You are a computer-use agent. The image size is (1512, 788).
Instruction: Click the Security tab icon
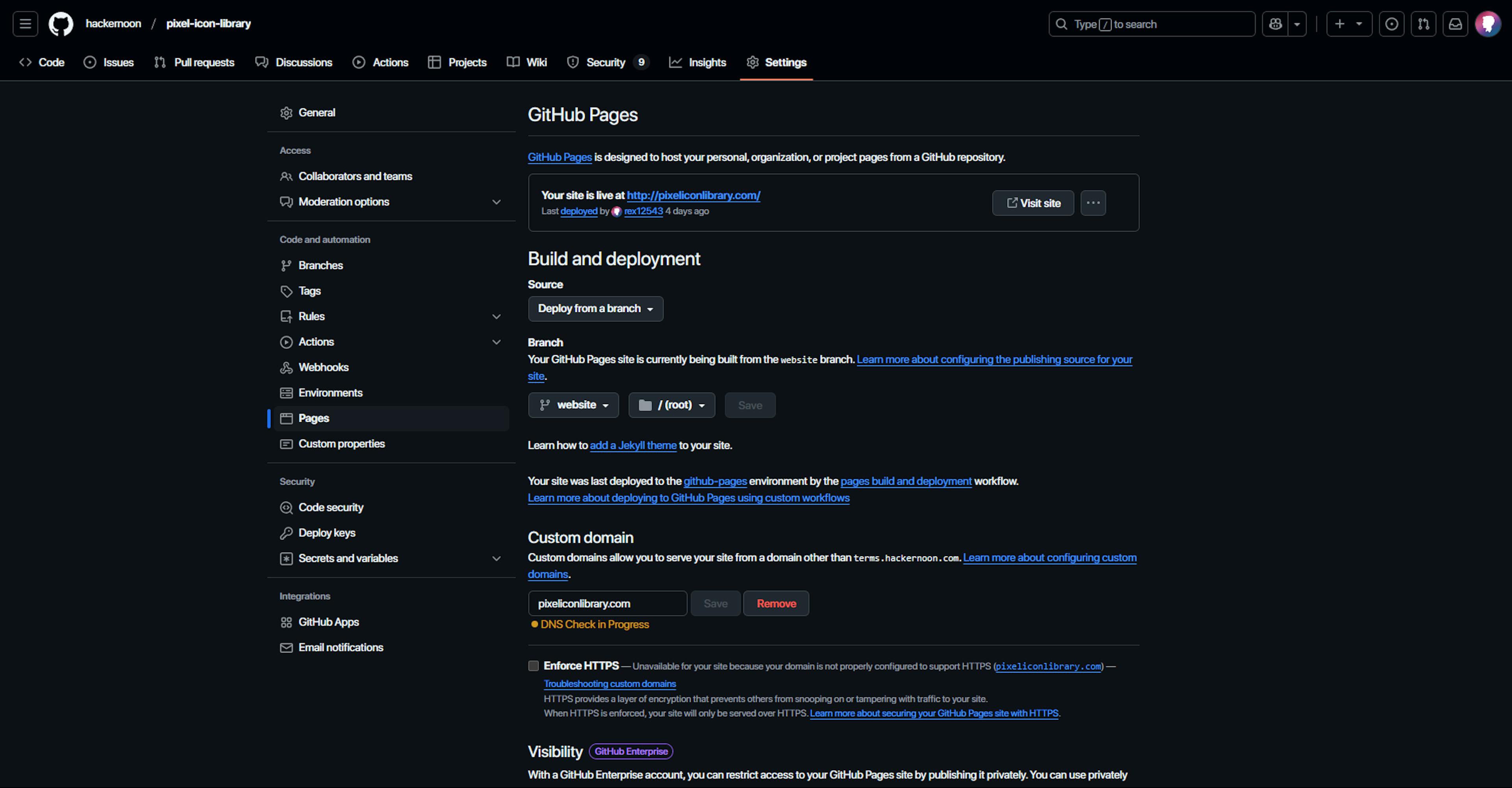pyautogui.click(x=571, y=62)
